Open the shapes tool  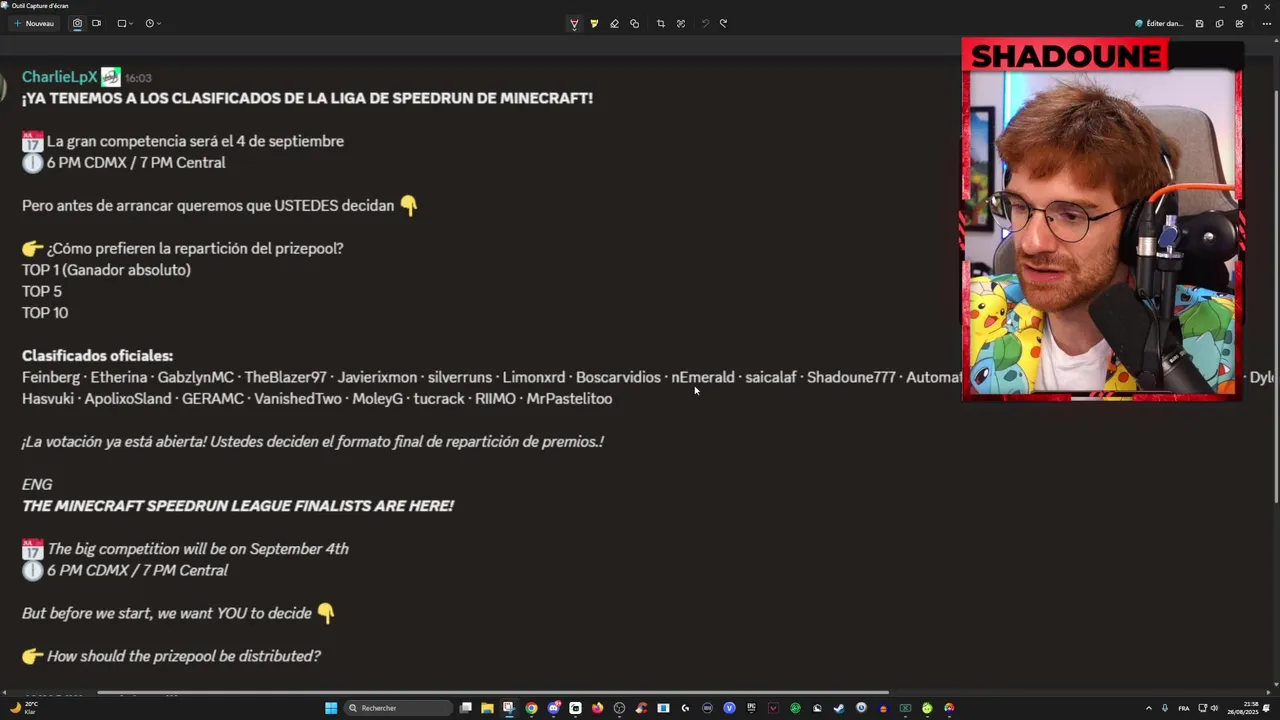coord(634,23)
